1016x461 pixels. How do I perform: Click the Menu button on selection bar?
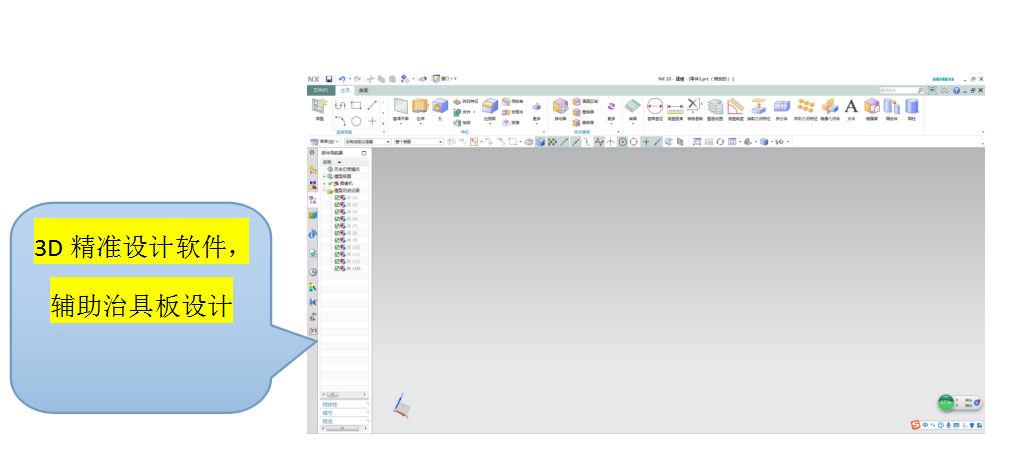[326, 142]
